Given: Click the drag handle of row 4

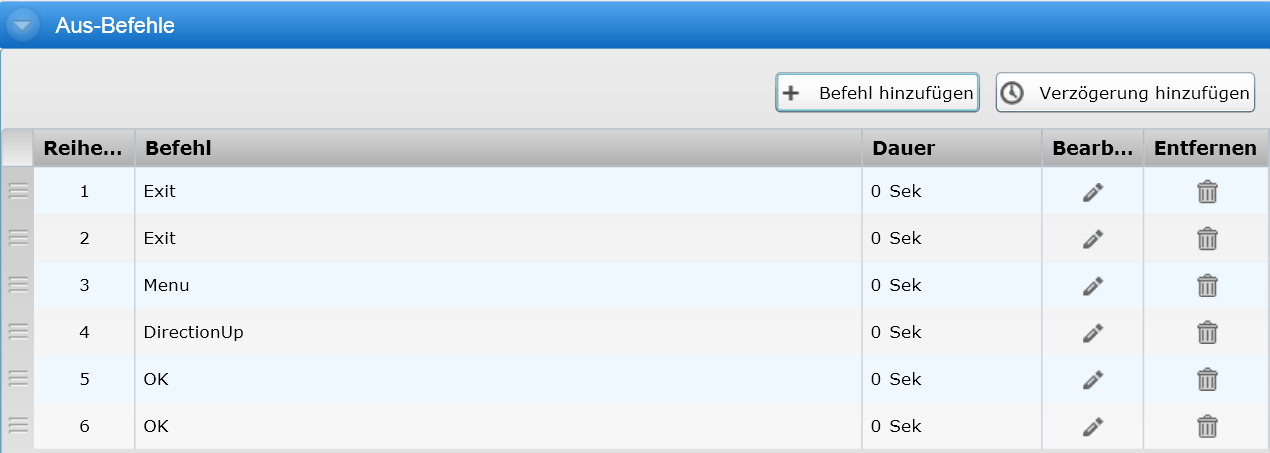Looking at the screenshot, I should pyautogui.click(x=18, y=332).
